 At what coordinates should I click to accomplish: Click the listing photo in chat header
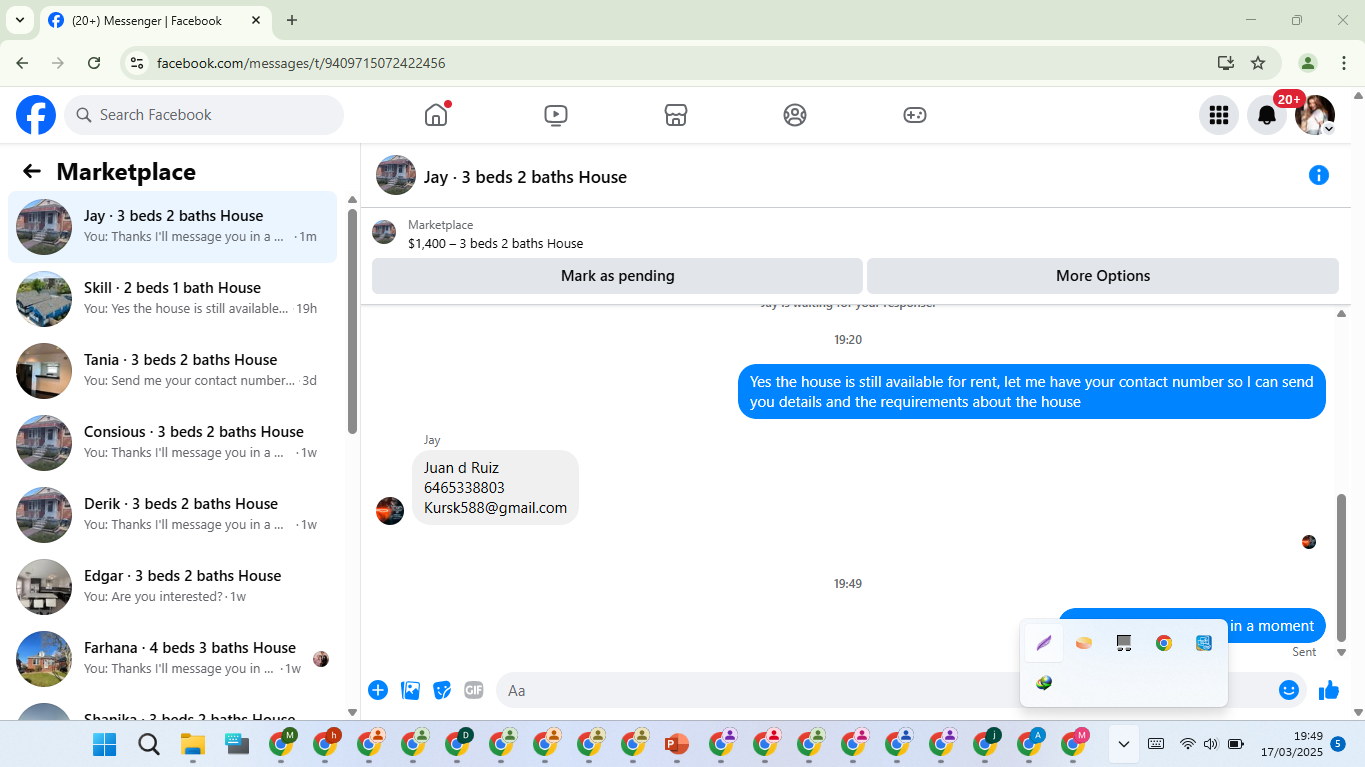pos(396,175)
